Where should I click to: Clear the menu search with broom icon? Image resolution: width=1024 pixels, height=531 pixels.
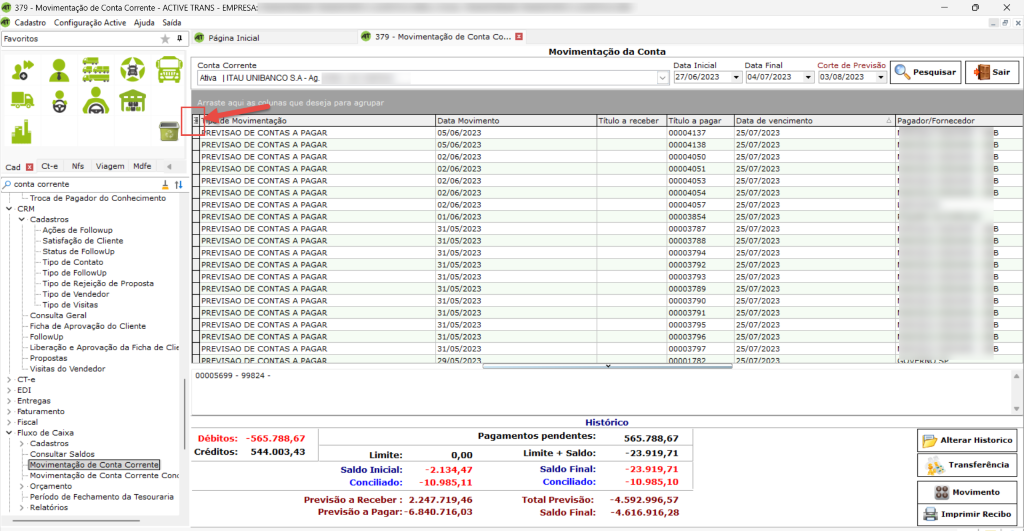[165, 185]
